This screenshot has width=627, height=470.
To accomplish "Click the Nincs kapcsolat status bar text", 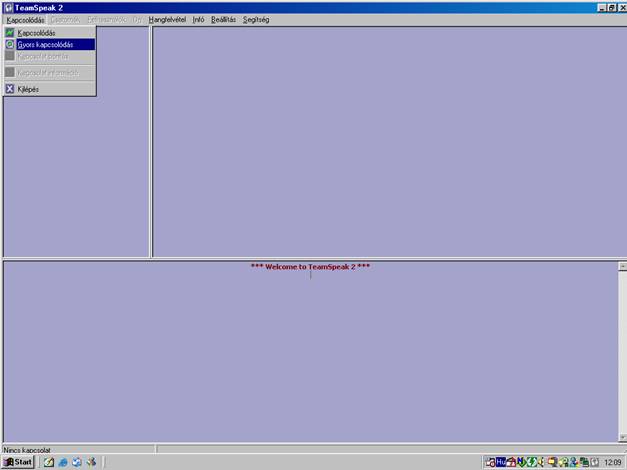I will [27, 450].
